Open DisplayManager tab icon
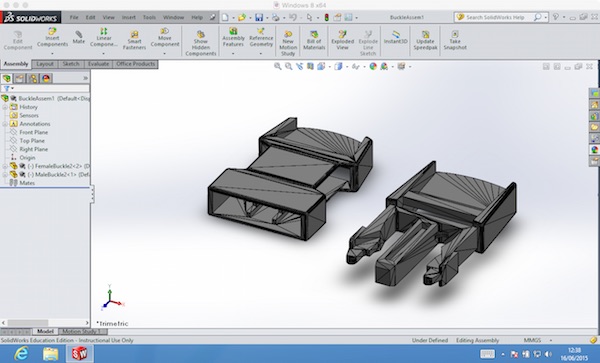600x363 pixels. pyautogui.click(x=46, y=78)
